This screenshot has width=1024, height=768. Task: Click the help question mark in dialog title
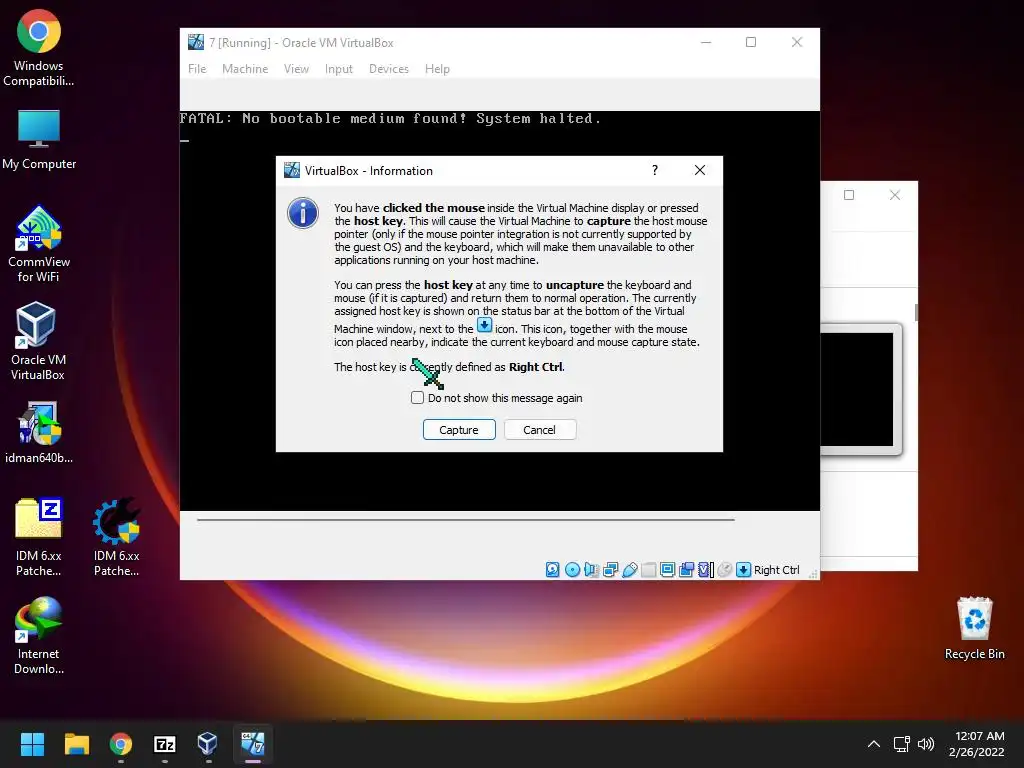[655, 170]
